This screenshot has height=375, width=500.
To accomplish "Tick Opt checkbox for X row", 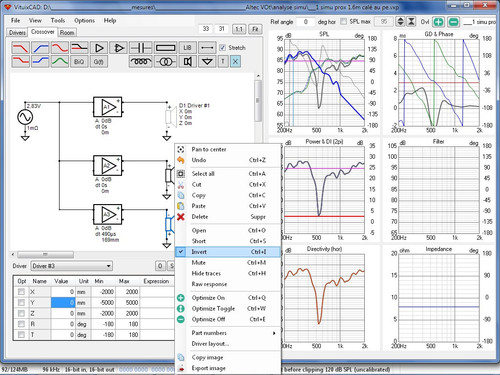I will (21, 292).
